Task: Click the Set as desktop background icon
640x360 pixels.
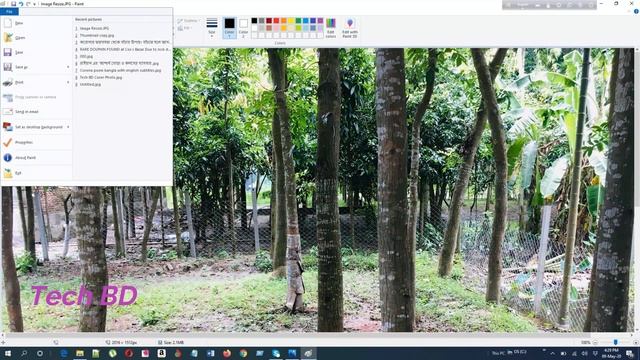Action: tap(8, 127)
